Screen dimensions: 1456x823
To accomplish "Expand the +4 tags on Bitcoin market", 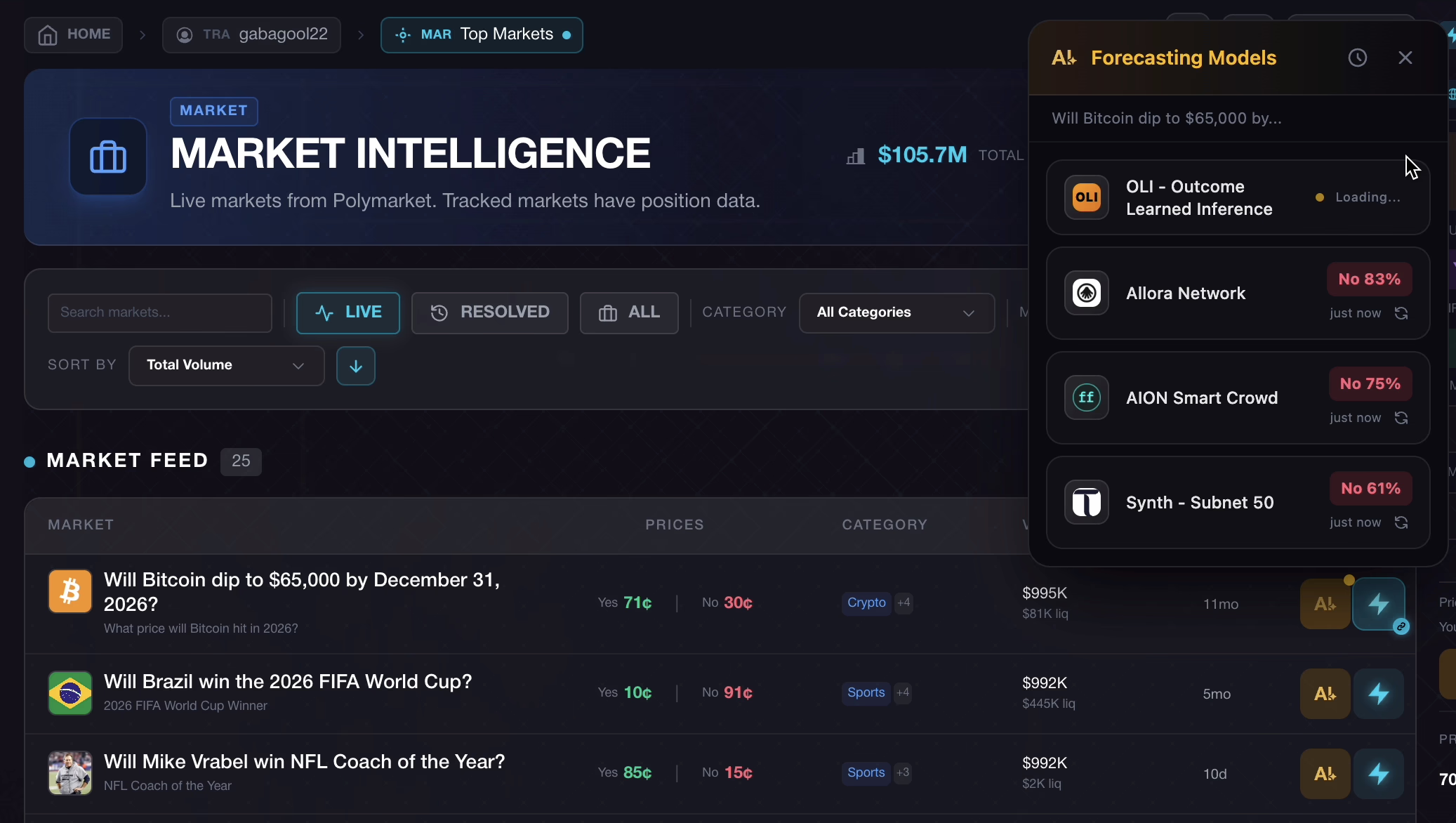I will [x=904, y=603].
